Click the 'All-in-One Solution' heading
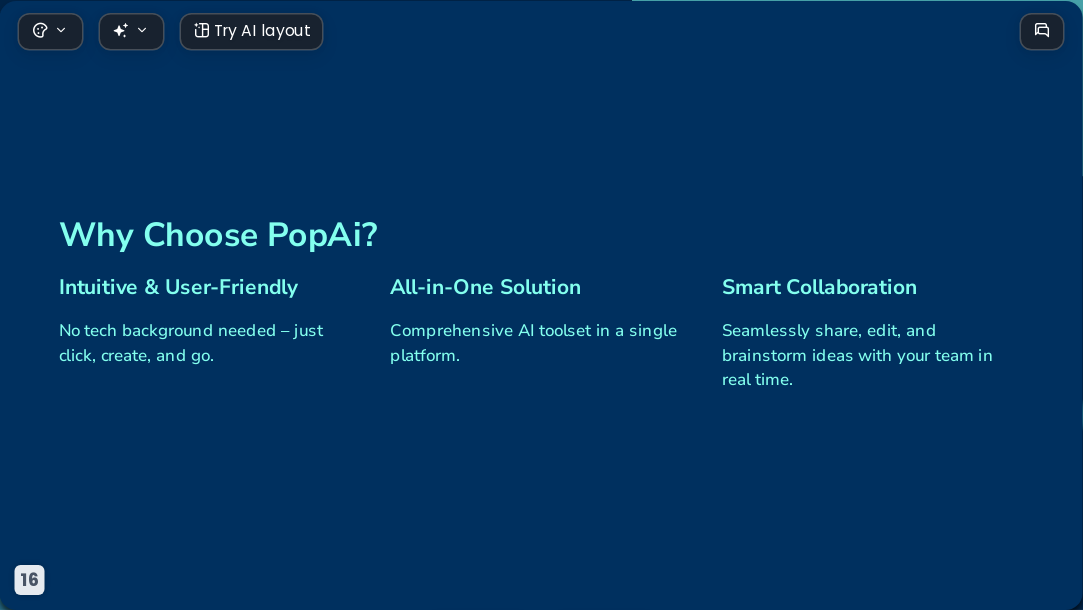This screenshot has width=1083, height=611. pos(486,287)
